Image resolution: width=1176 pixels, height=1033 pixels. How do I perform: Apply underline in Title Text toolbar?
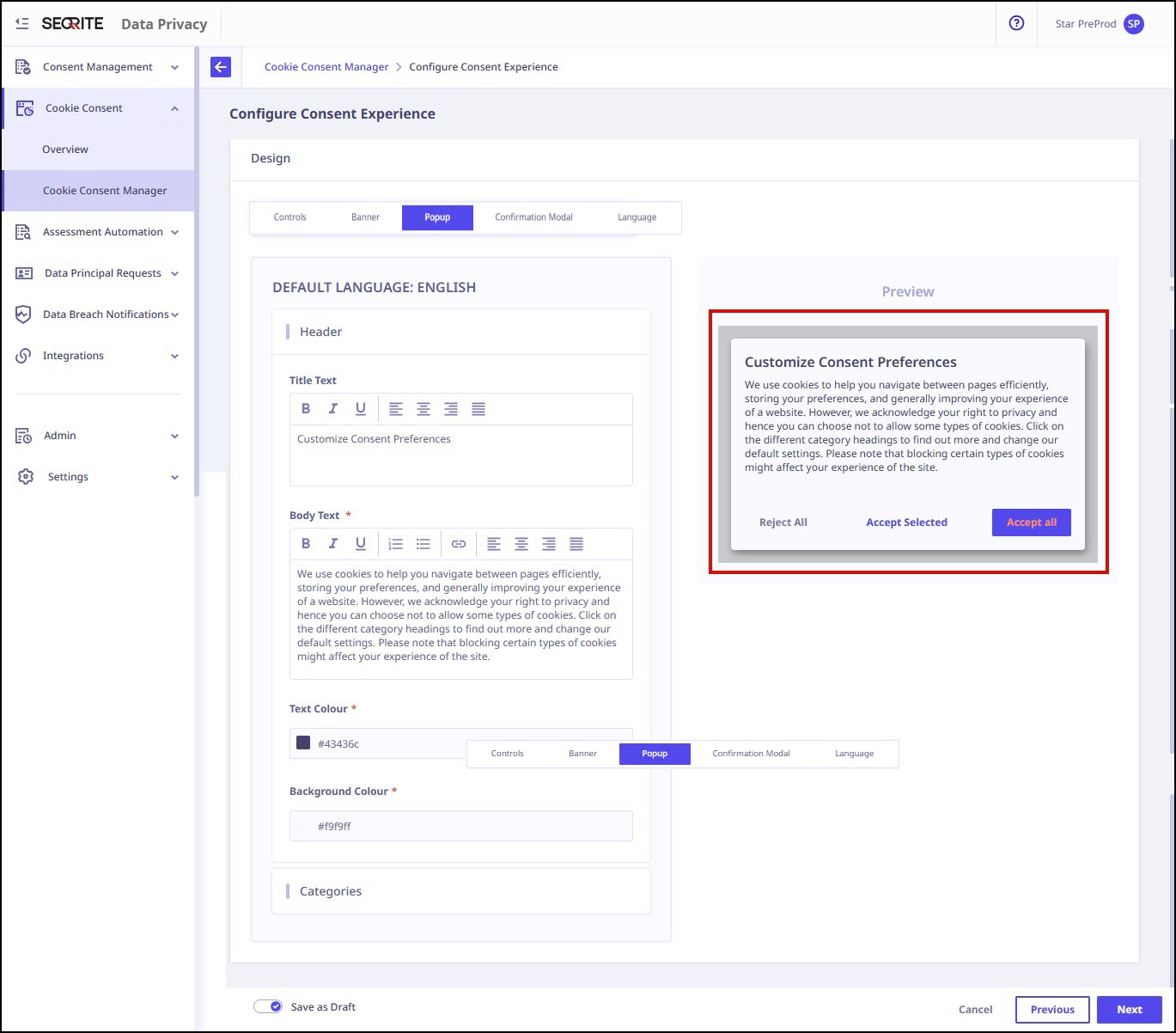pyautogui.click(x=361, y=409)
